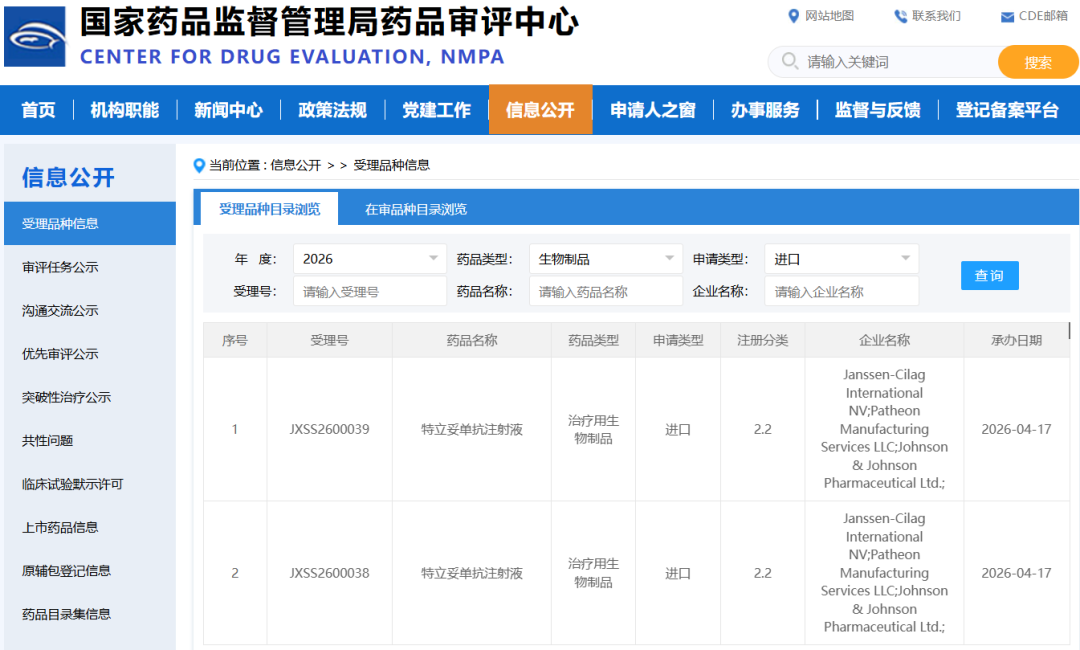This screenshot has height=650, width=1080.
Task: Click the 受理号 input field
Action: coord(370,291)
